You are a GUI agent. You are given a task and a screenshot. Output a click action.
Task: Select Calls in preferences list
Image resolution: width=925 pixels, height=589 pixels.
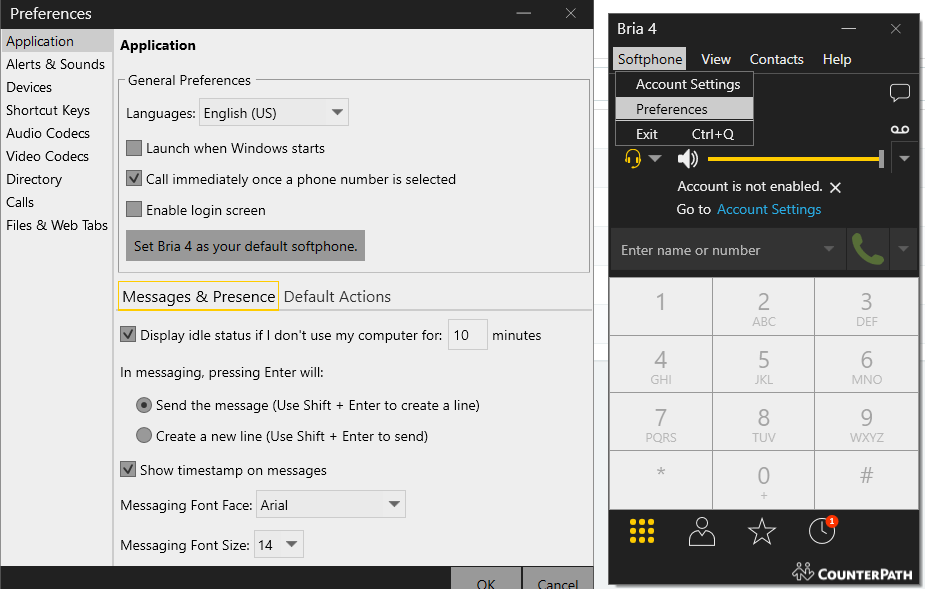(x=20, y=202)
